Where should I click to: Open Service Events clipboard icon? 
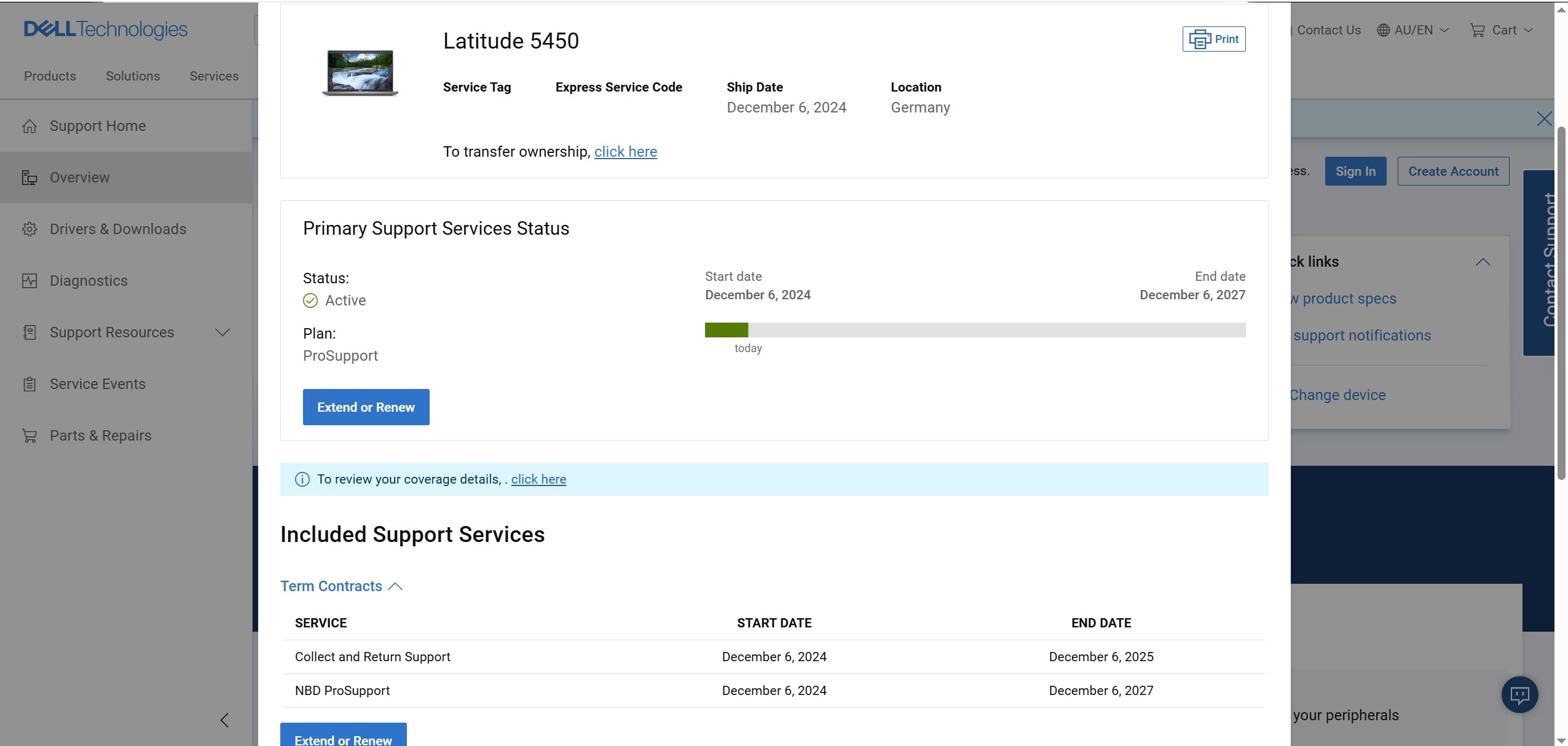[x=30, y=384]
